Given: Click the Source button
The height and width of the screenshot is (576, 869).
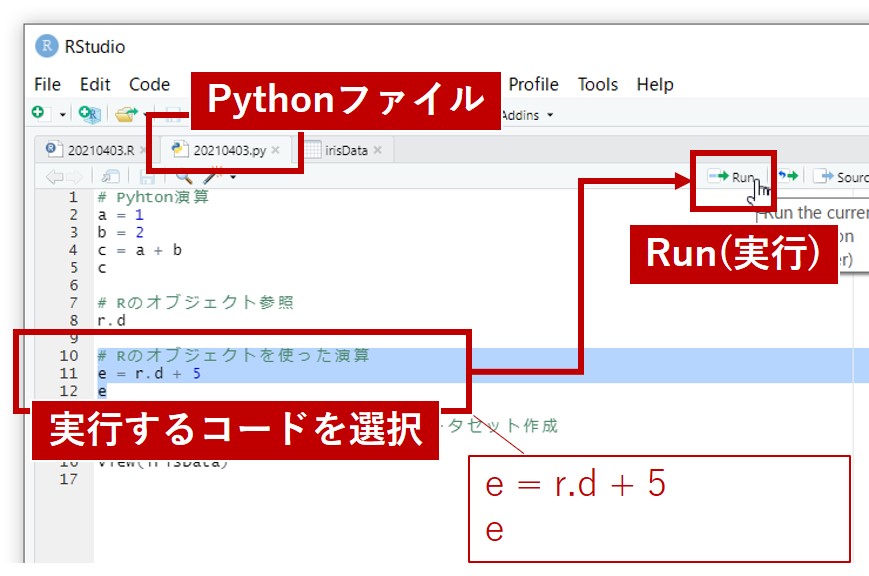Looking at the screenshot, I should coord(840,177).
